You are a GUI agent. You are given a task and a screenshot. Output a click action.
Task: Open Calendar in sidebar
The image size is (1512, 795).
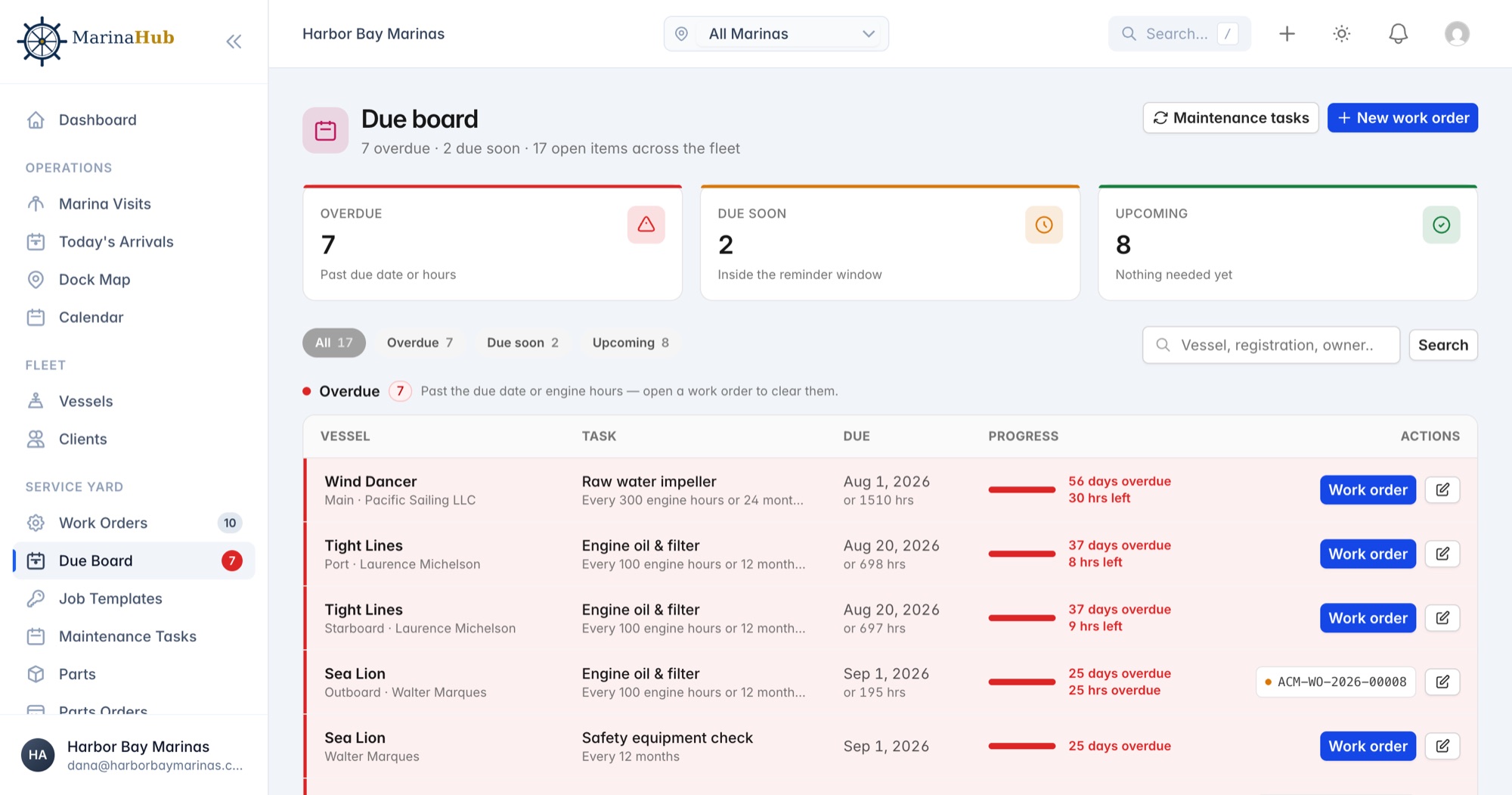coord(134,317)
